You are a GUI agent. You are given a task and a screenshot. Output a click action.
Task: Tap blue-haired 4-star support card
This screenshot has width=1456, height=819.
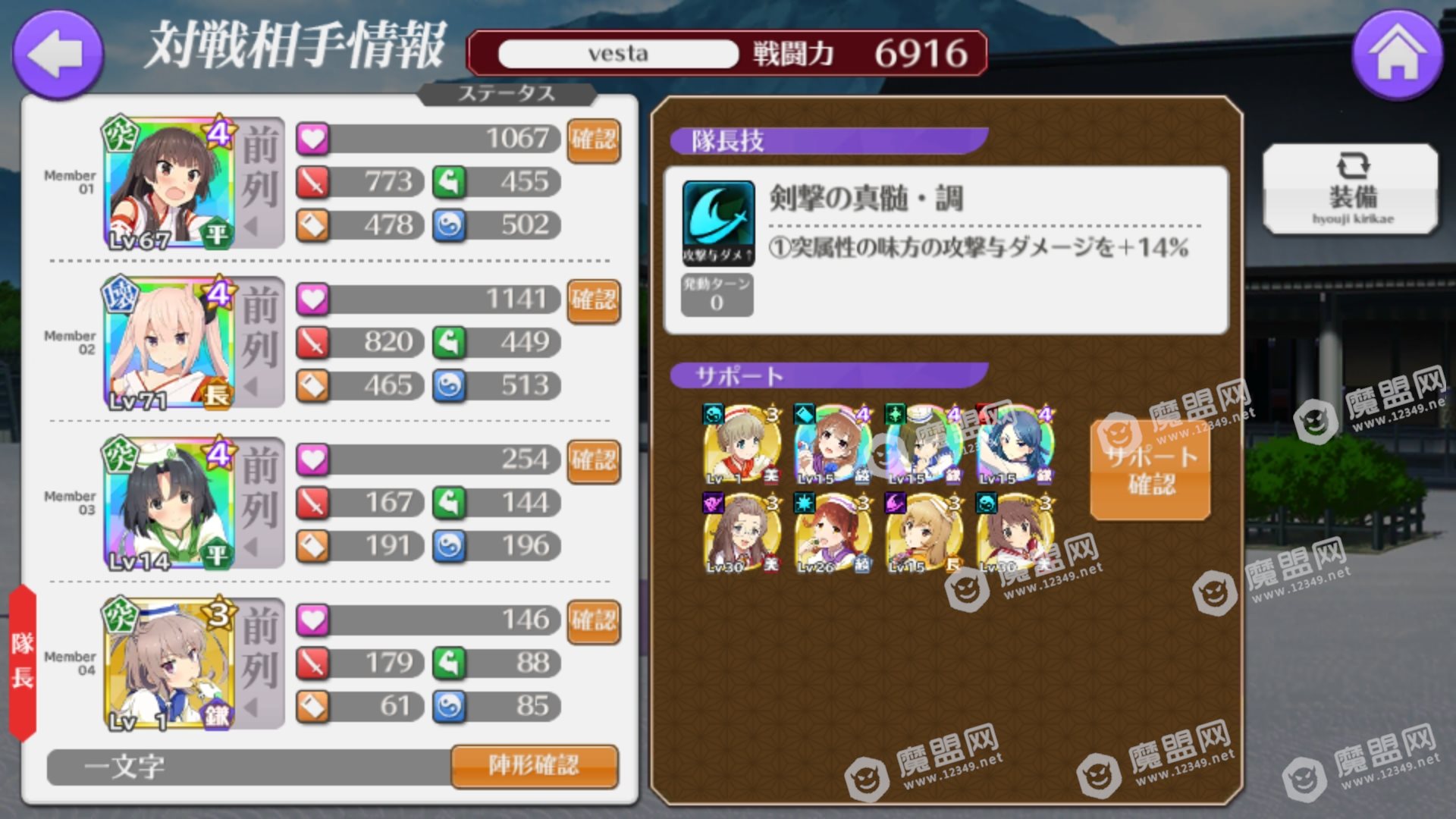tap(1015, 444)
